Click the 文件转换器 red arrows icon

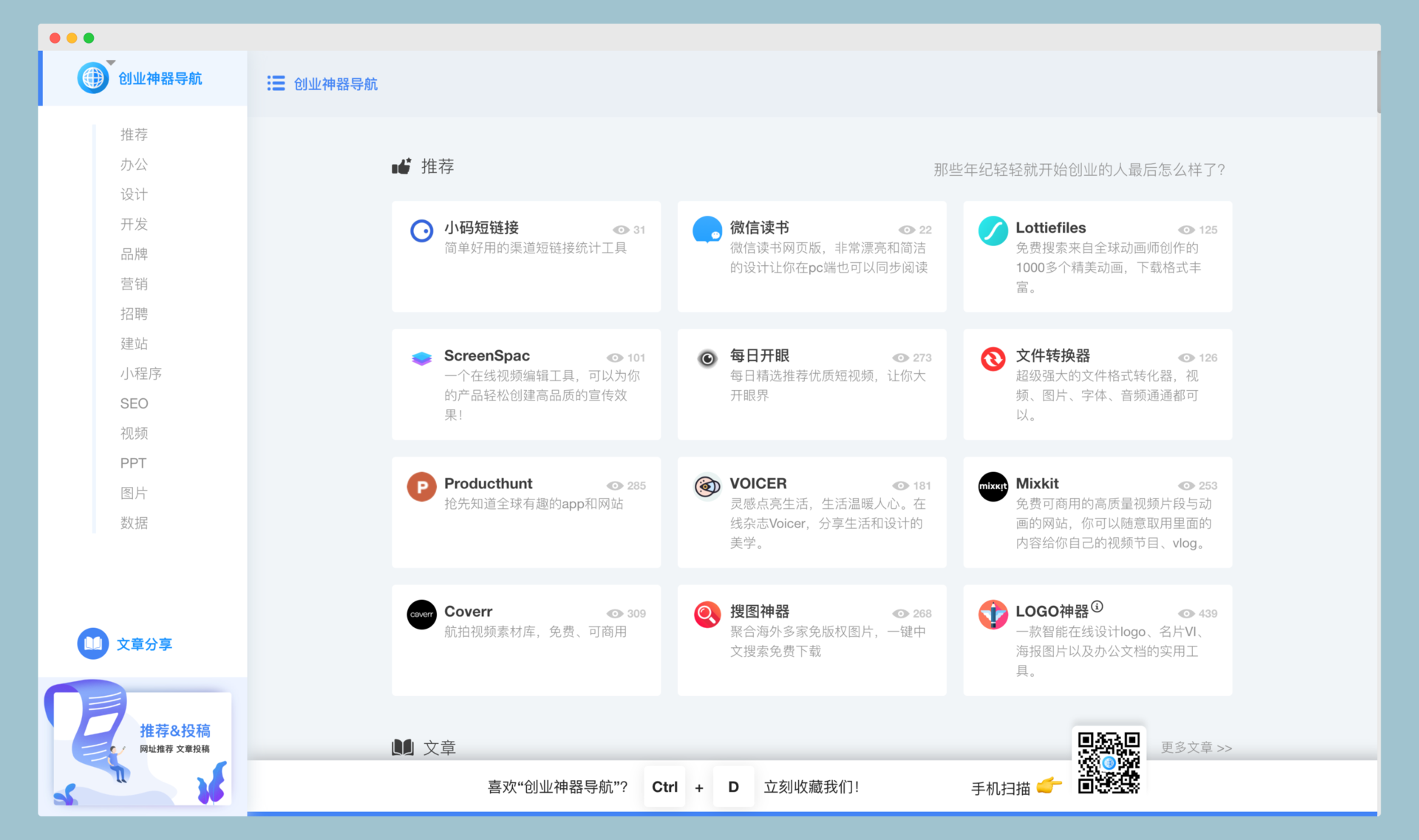tap(993, 359)
